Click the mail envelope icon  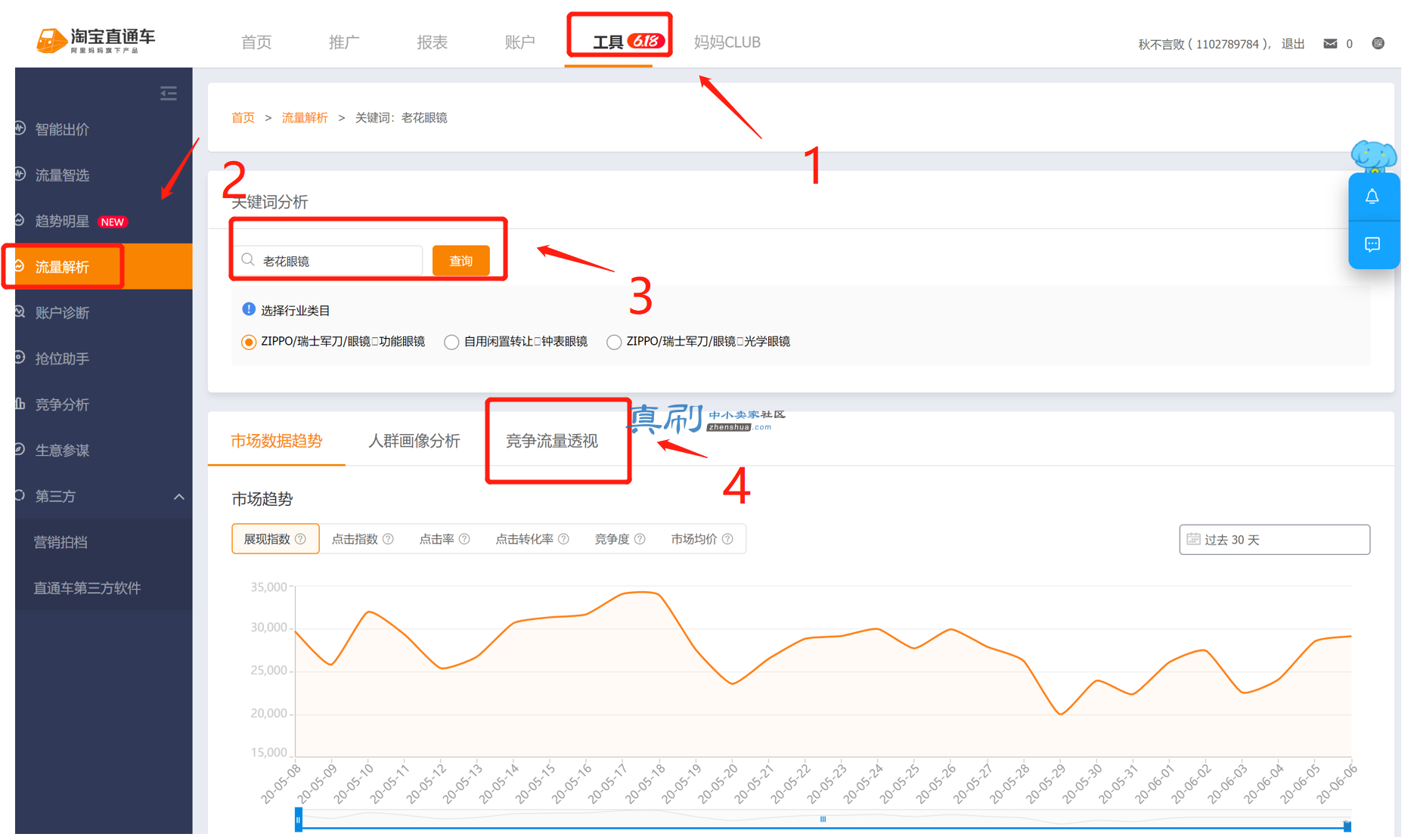tap(1330, 44)
